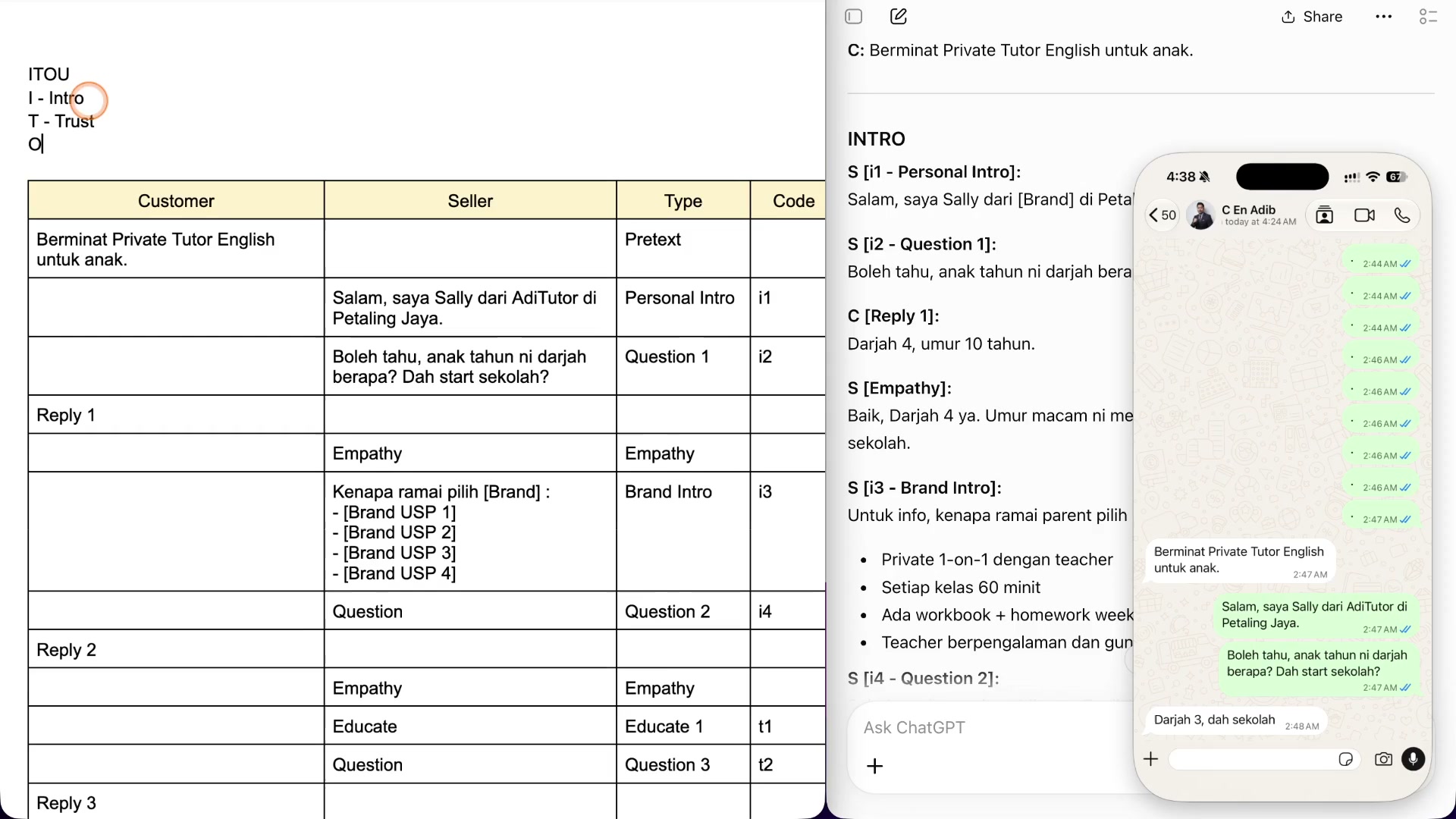Select WhatsApp message 'Berminat Private Tutor English'

click(1240, 561)
